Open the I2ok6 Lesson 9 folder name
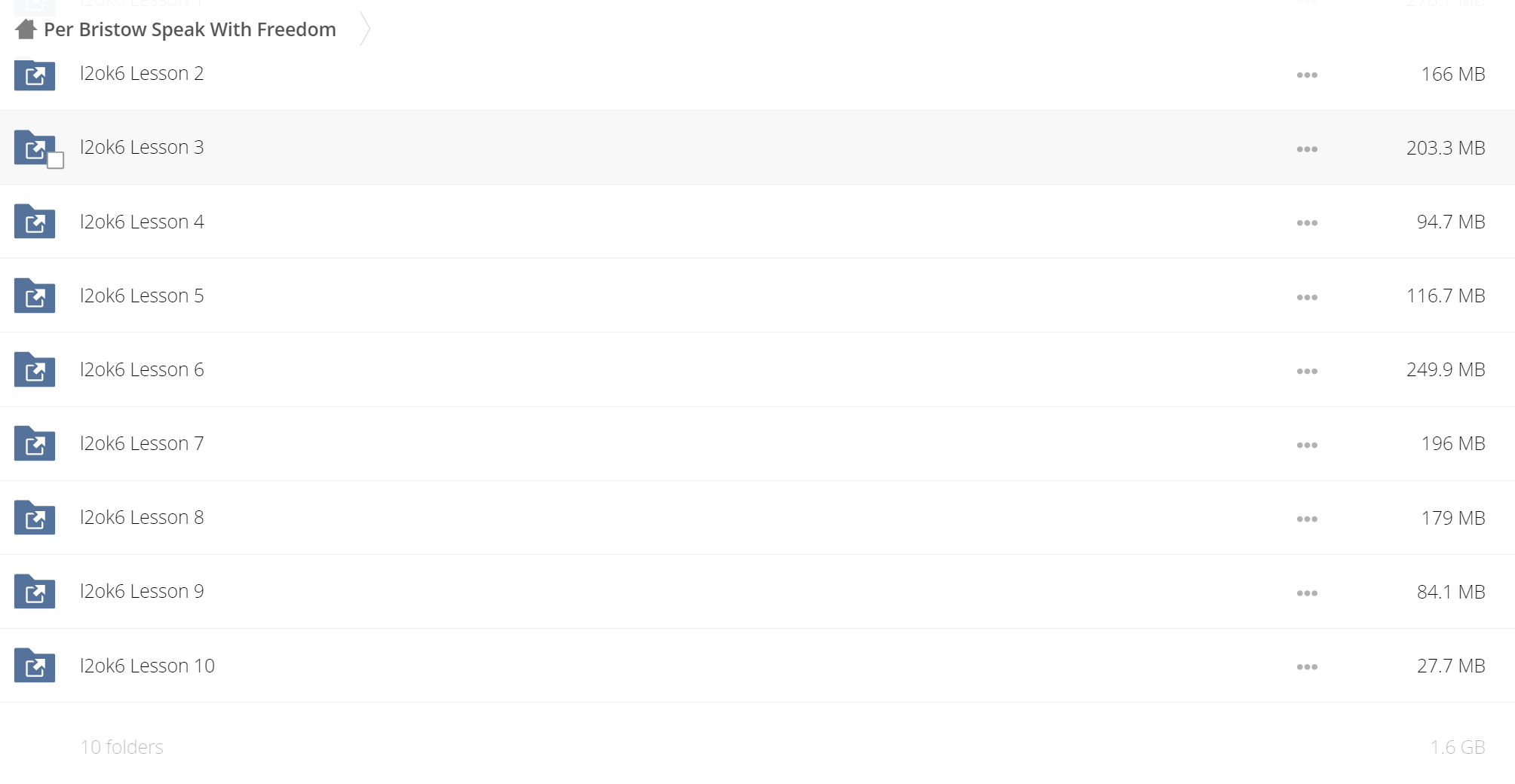Screen dimensions: 1515x784 (x=142, y=591)
